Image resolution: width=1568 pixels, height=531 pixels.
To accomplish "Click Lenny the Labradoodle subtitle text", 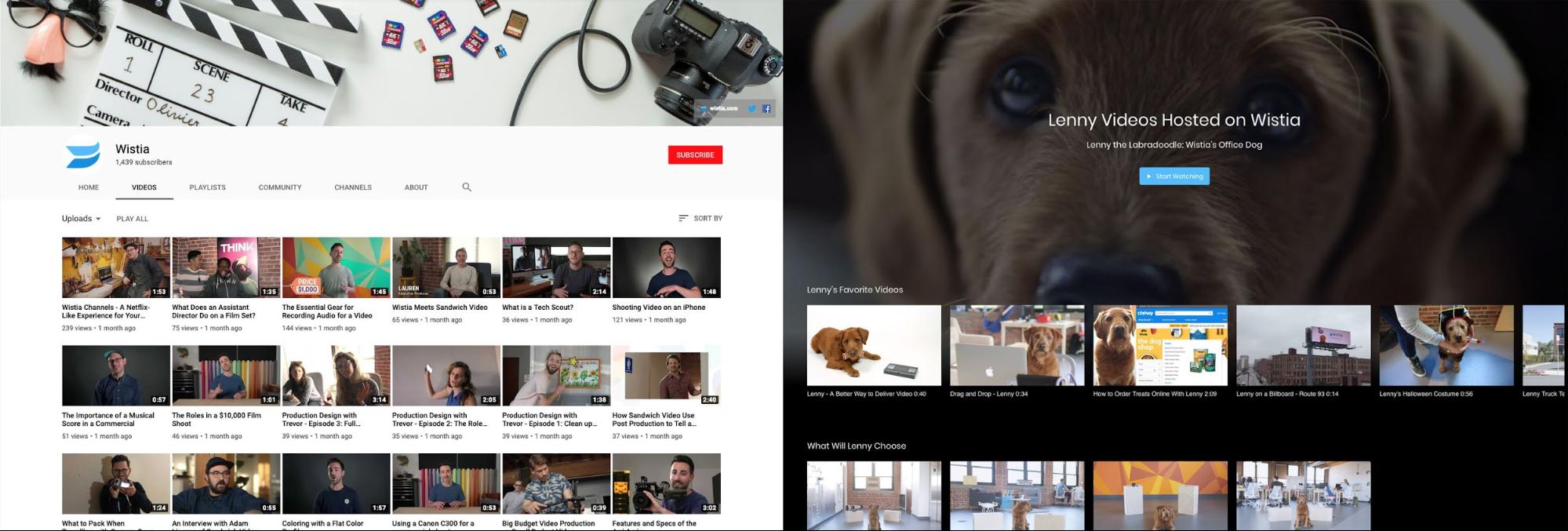I will point(1174,144).
